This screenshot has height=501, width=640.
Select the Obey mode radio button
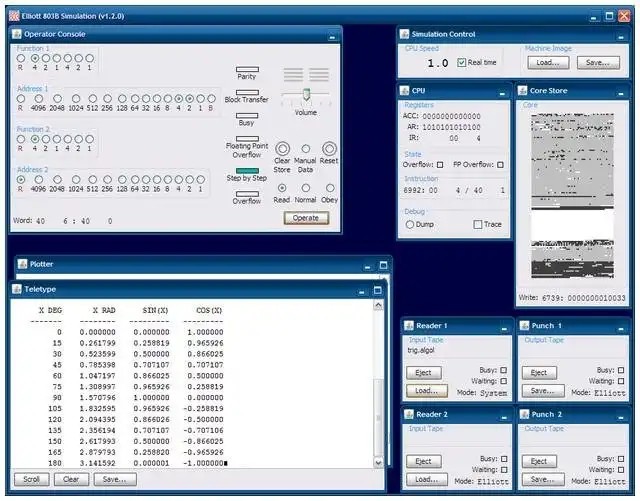pos(330,188)
